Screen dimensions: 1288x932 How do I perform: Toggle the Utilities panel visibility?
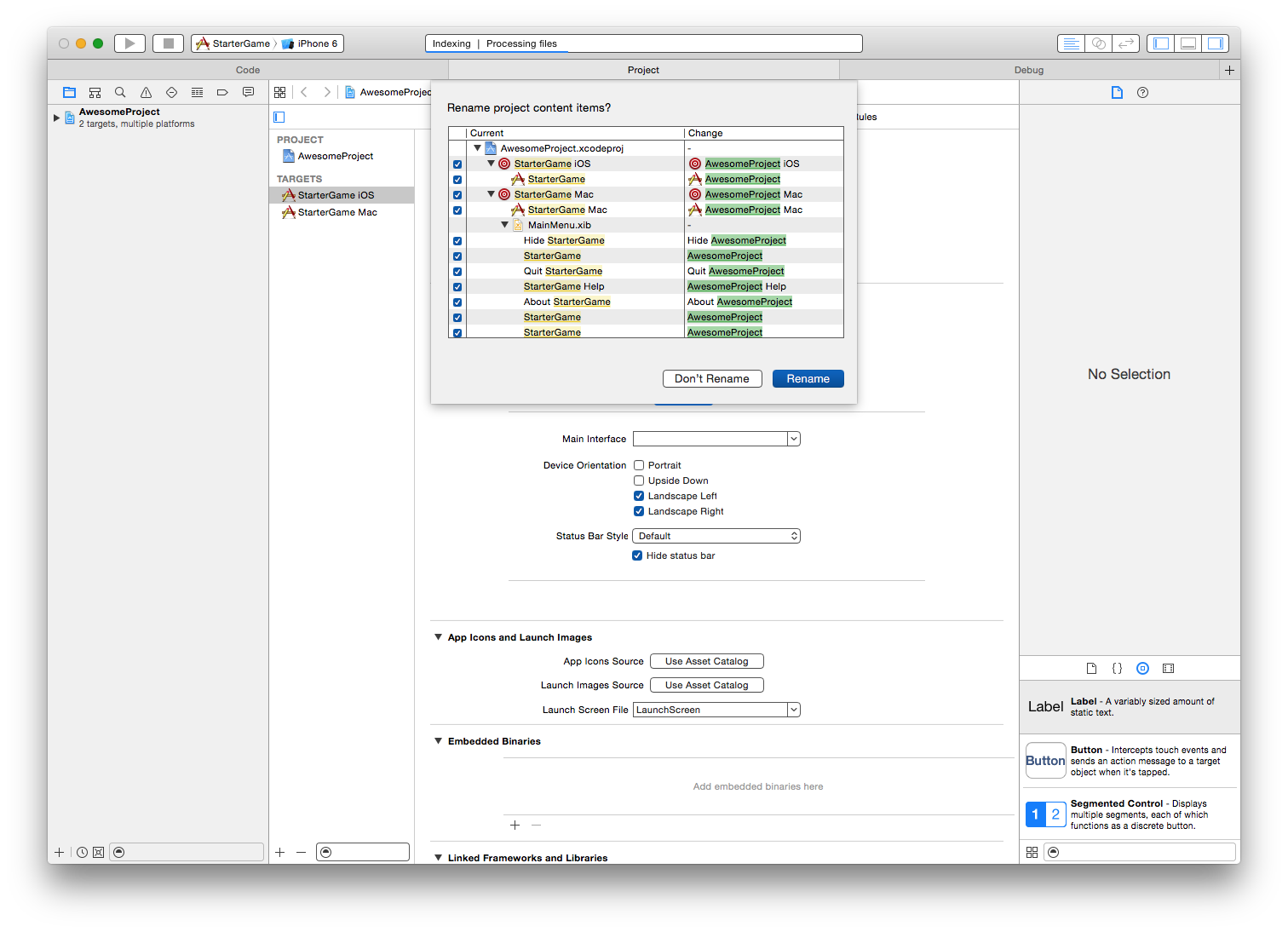click(x=1215, y=43)
